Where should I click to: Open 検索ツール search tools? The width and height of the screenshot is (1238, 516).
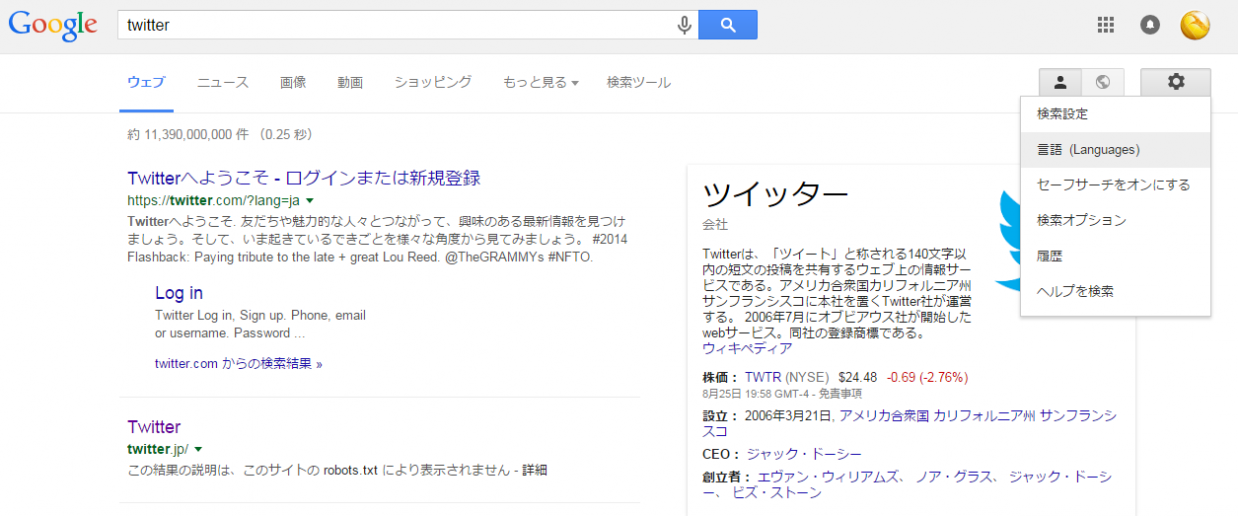point(639,82)
